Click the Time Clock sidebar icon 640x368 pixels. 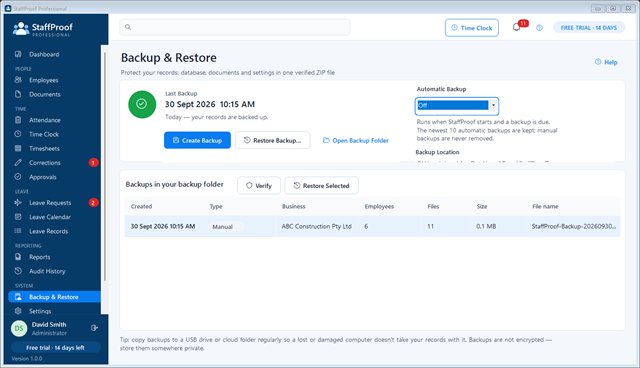(18, 134)
